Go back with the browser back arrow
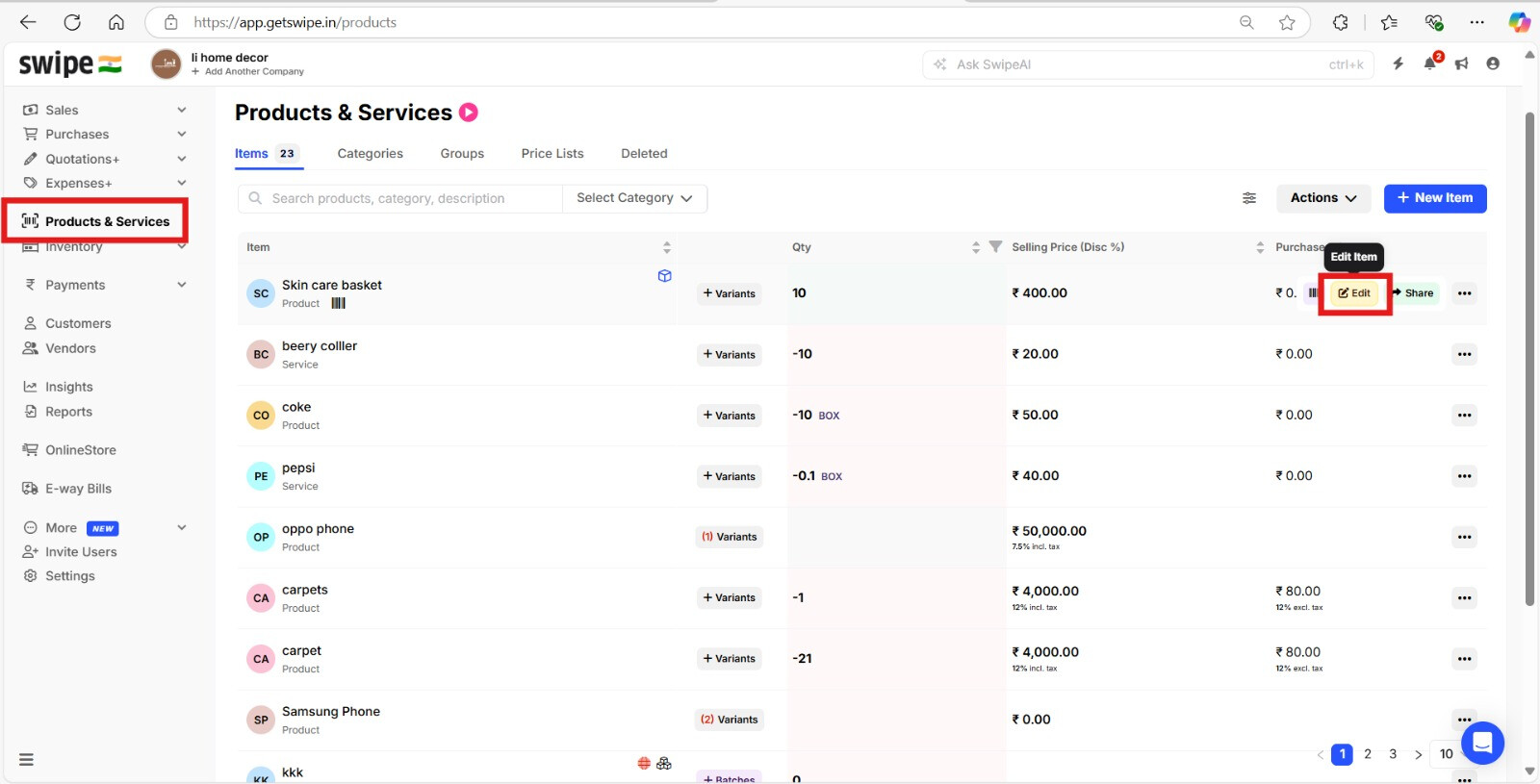This screenshot has width=1540, height=784. [28, 22]
